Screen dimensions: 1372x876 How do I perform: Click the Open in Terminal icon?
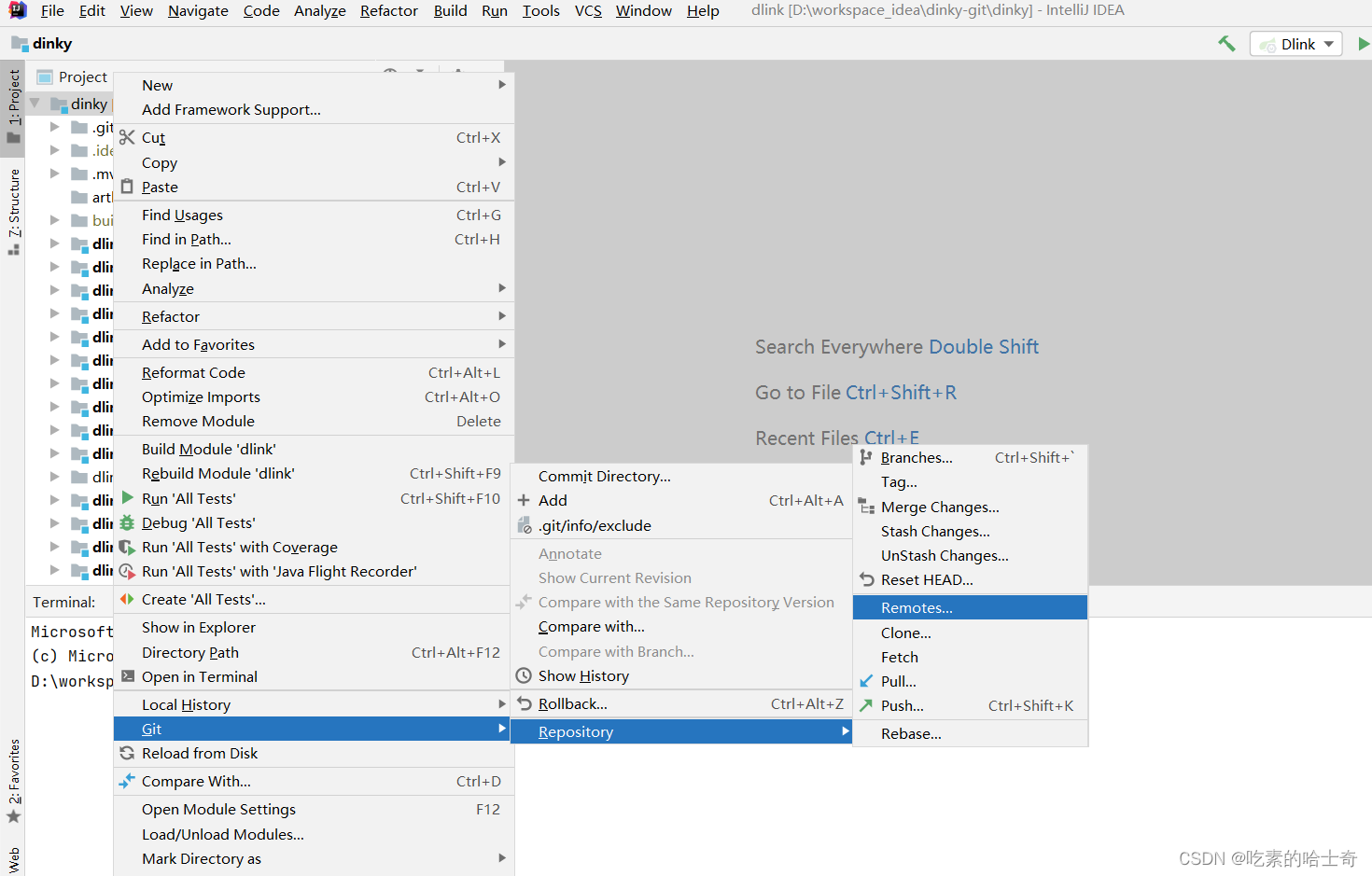[127, 676]
